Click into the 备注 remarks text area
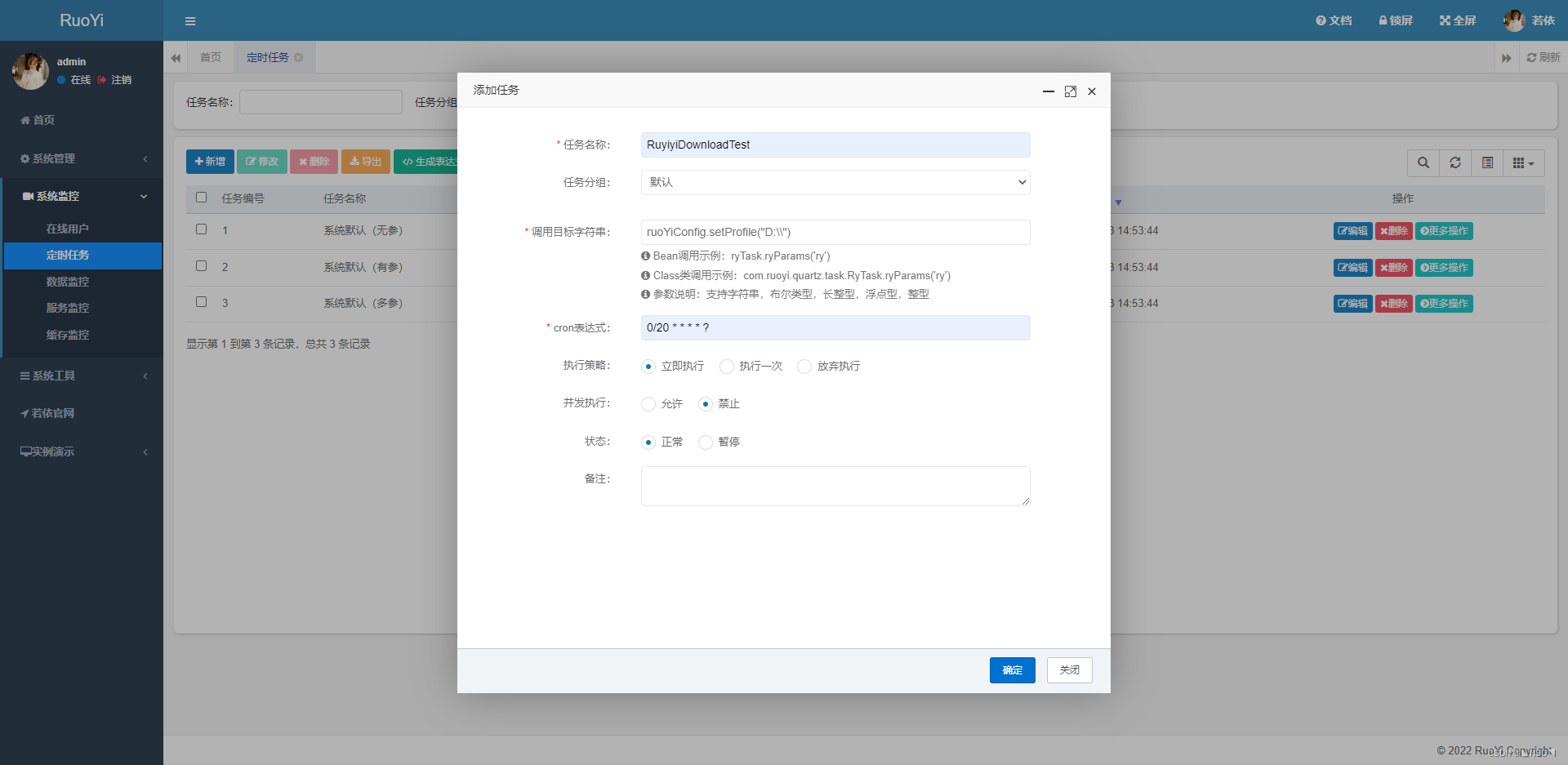The height and width of the screenshot is (765, 1568). 835,486
